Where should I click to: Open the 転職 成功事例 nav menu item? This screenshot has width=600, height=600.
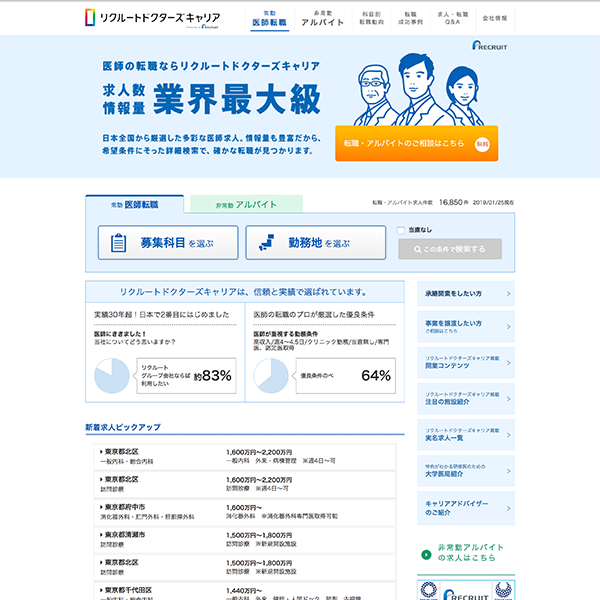click(x=410, y=18)
